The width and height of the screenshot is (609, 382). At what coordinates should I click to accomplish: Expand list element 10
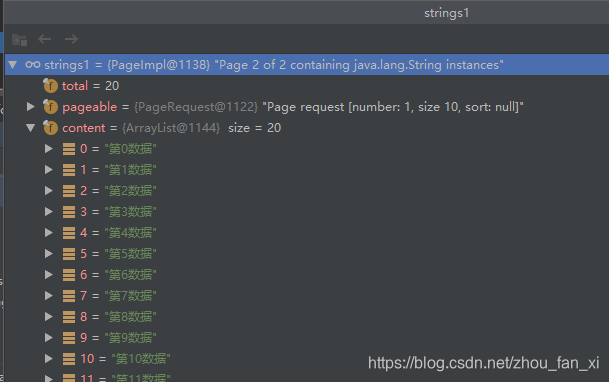pyautogui.click(x=49, y=358)
